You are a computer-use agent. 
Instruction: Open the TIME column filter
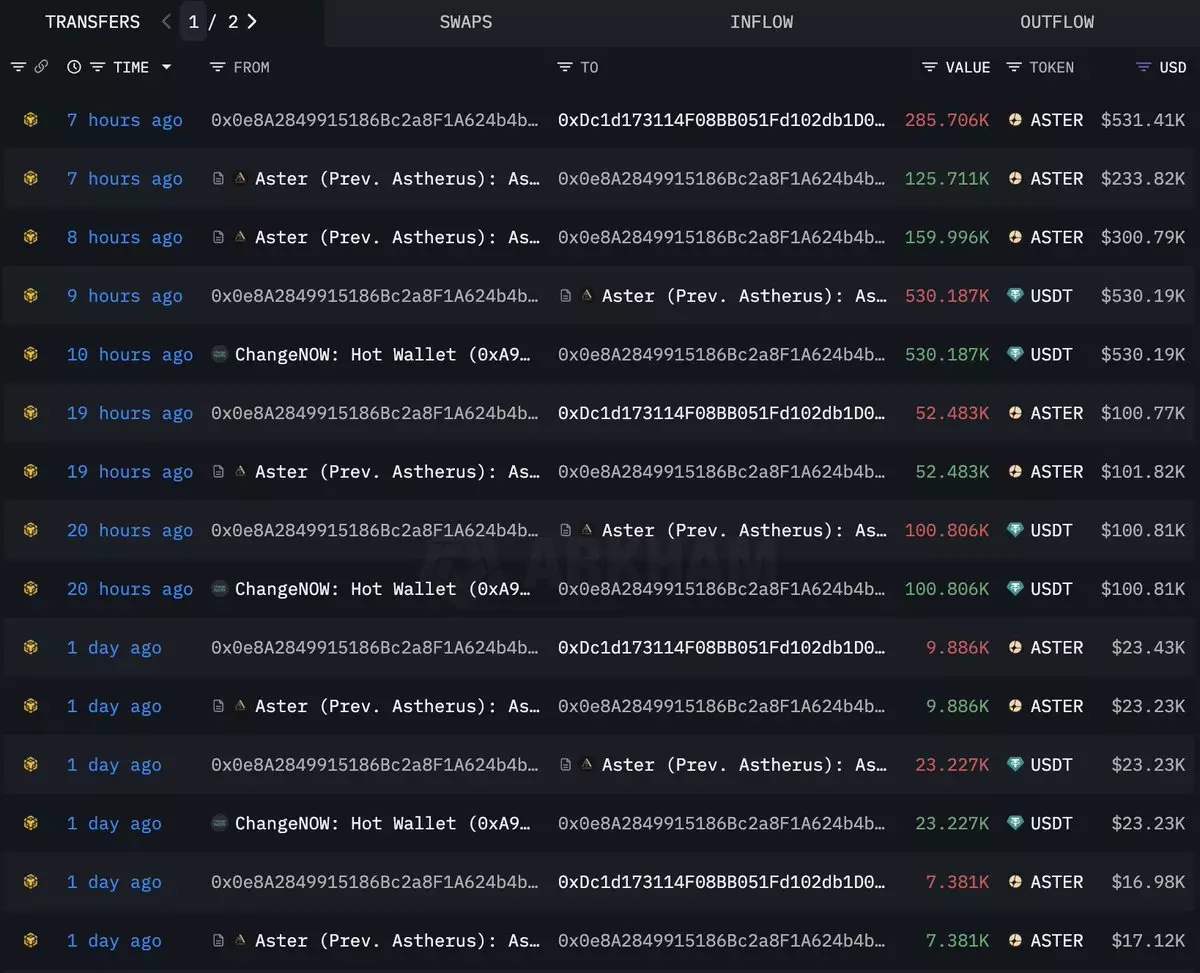click(x=97, y=67)
